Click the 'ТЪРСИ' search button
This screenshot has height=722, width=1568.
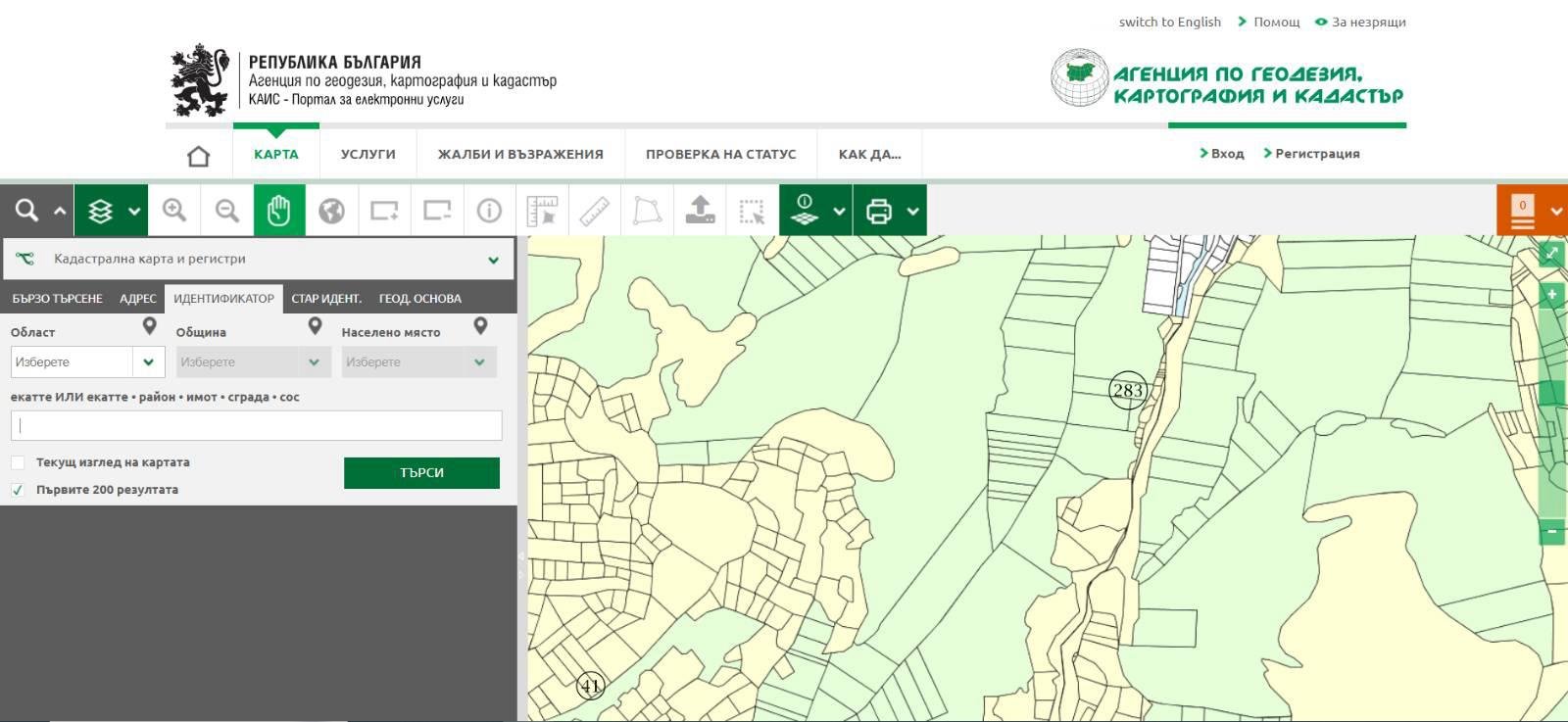421,472
